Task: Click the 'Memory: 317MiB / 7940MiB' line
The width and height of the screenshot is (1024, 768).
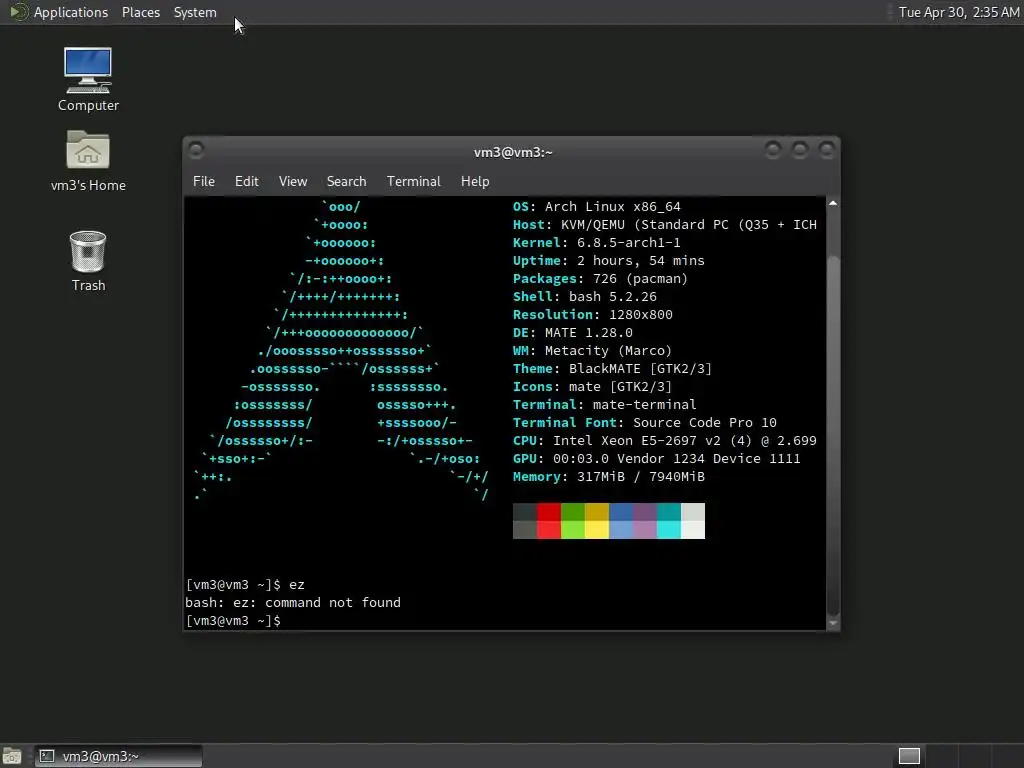Action: pos(609,477)
